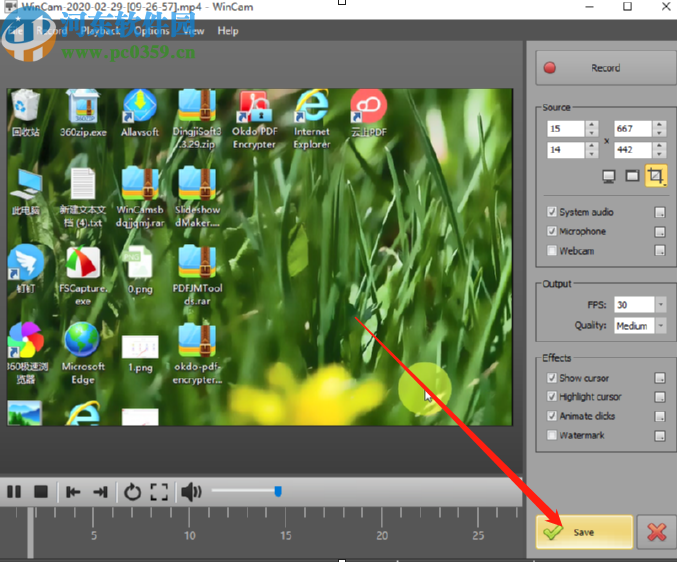Mute audio with the speaker icon
Screen dimensions: 677x562
pos(191,491)
